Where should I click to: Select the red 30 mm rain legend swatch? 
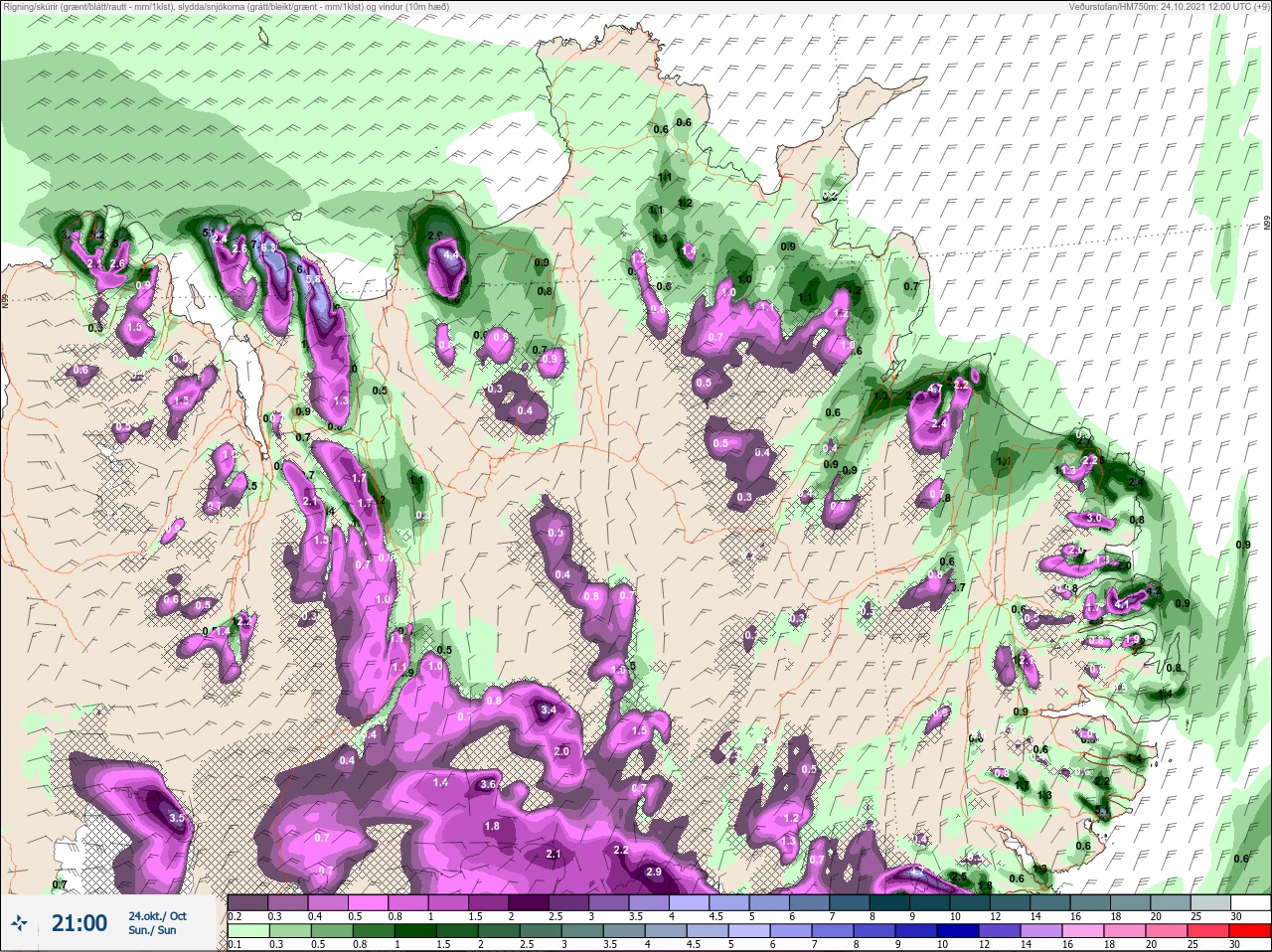(1249, 931)
